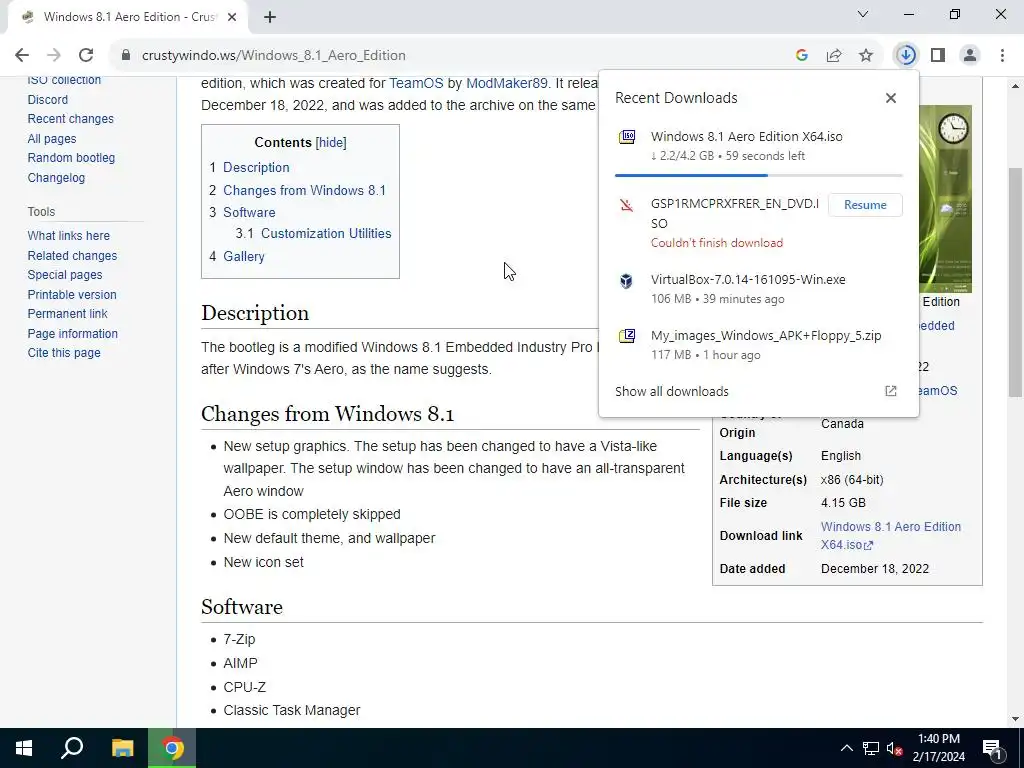Open the browser side panel

coord(938,56)
